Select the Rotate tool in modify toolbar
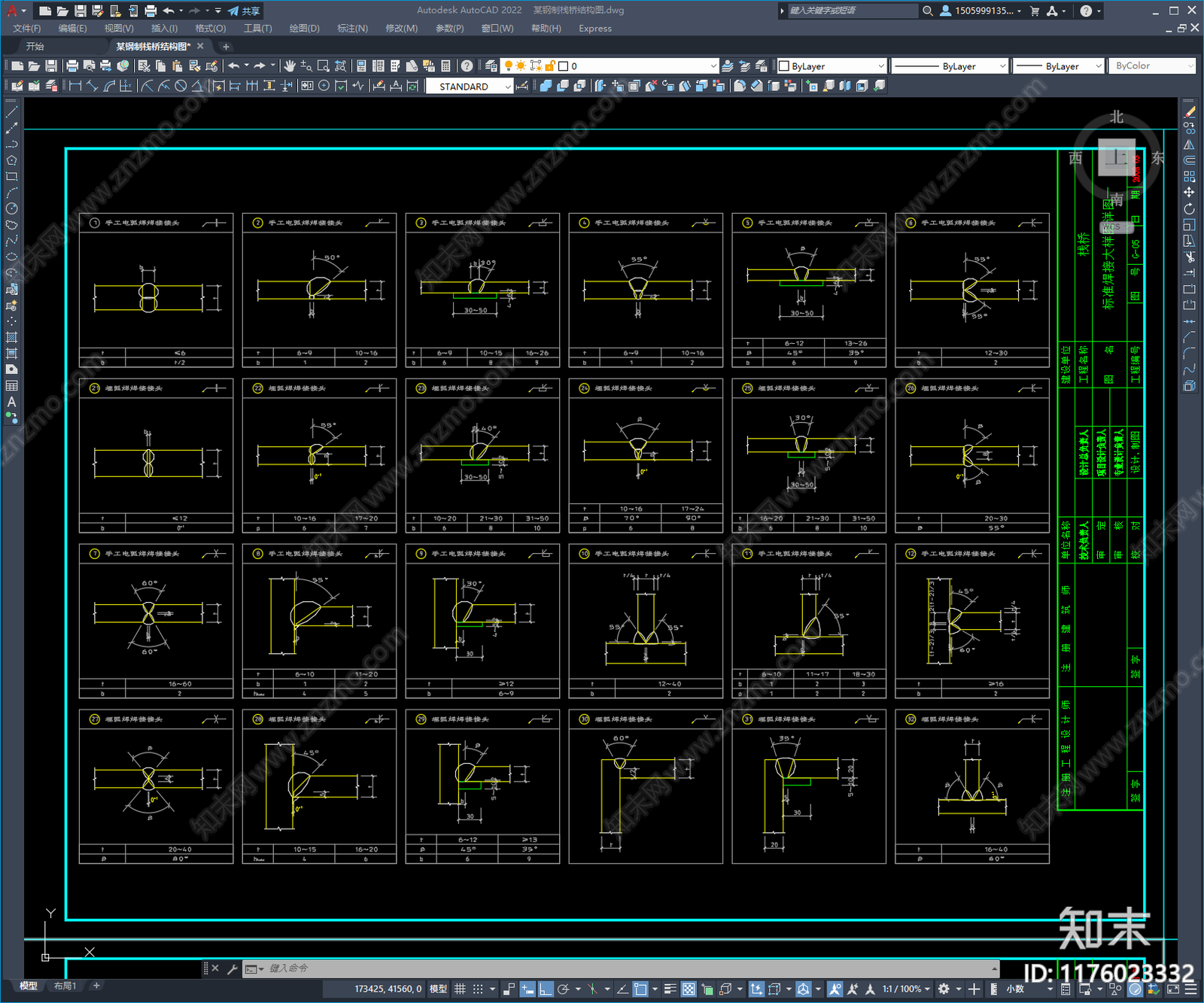The image size is (1204, 1003). click(1189, 208)
